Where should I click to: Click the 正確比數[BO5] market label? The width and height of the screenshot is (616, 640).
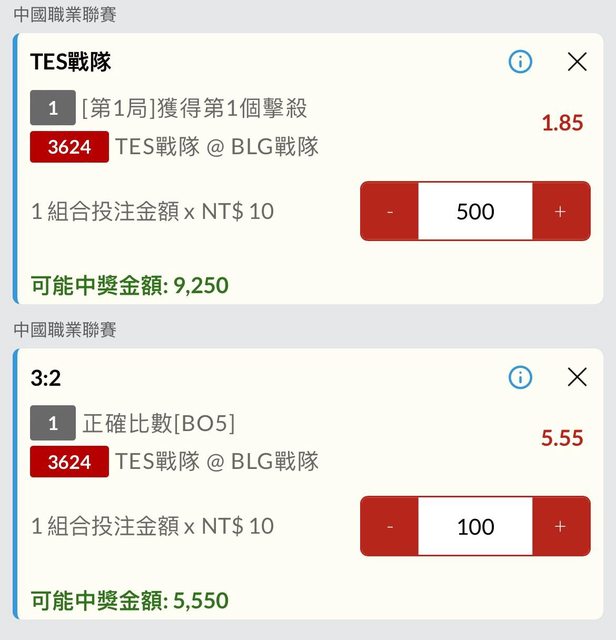[159, 423]
